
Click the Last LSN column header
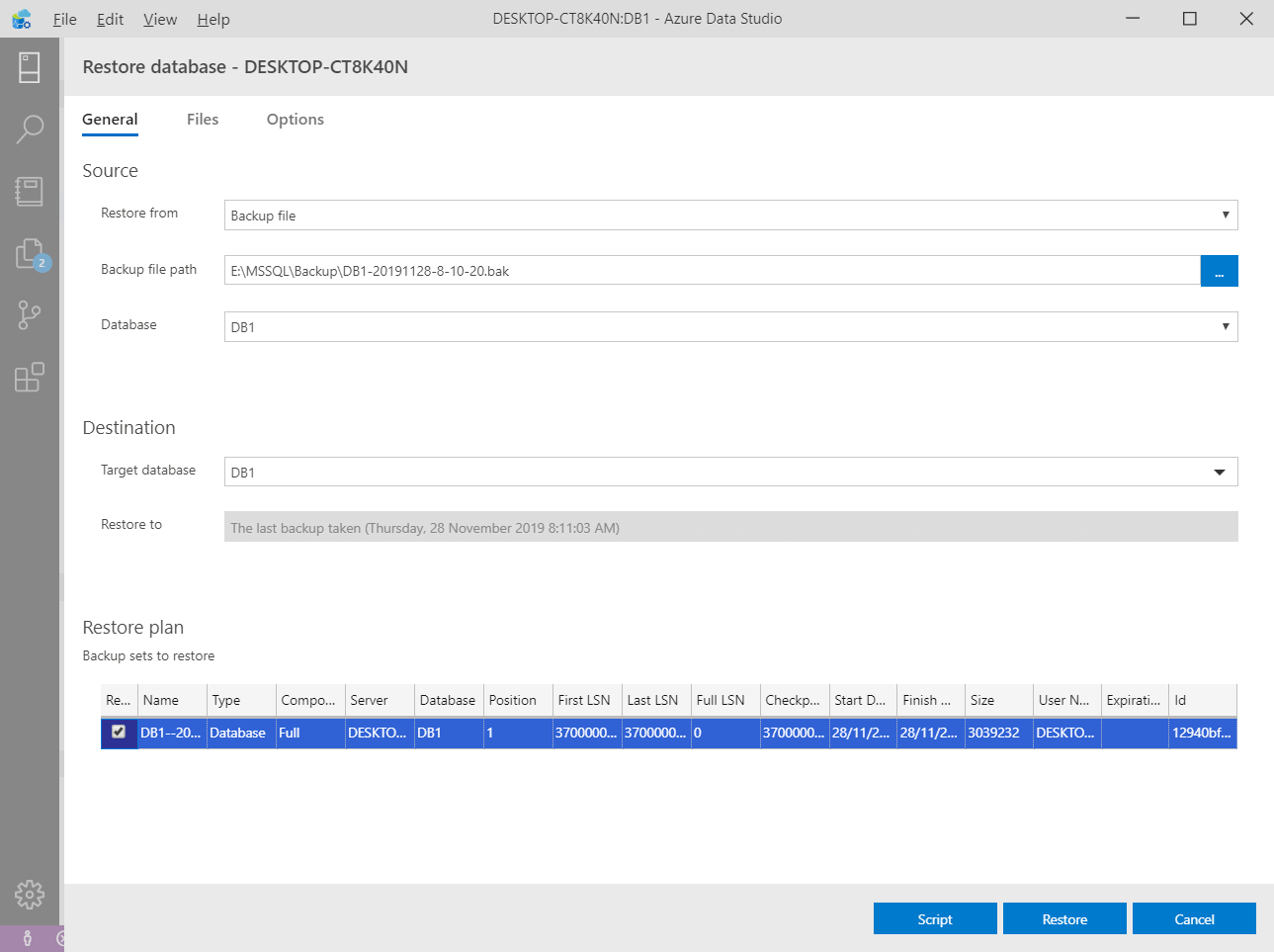pos(656,700)
